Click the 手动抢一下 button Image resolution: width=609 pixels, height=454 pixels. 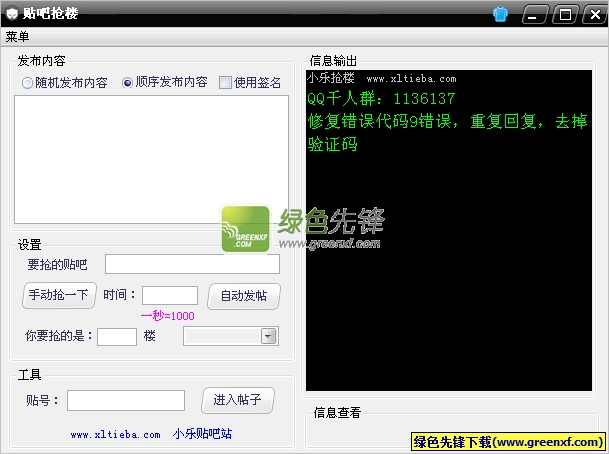59,296
